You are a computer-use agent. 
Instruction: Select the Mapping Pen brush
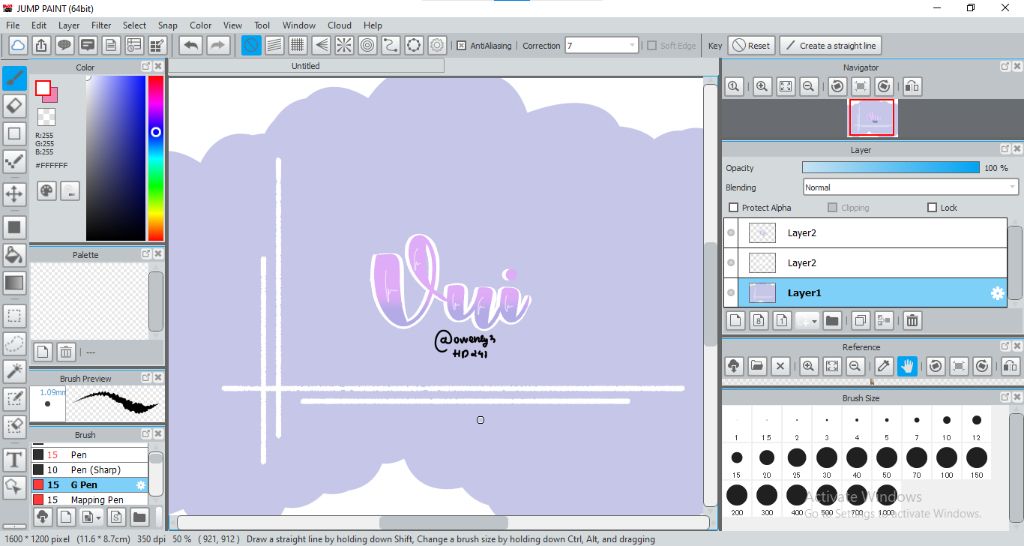pyautogui.click(x=90, y=500)
